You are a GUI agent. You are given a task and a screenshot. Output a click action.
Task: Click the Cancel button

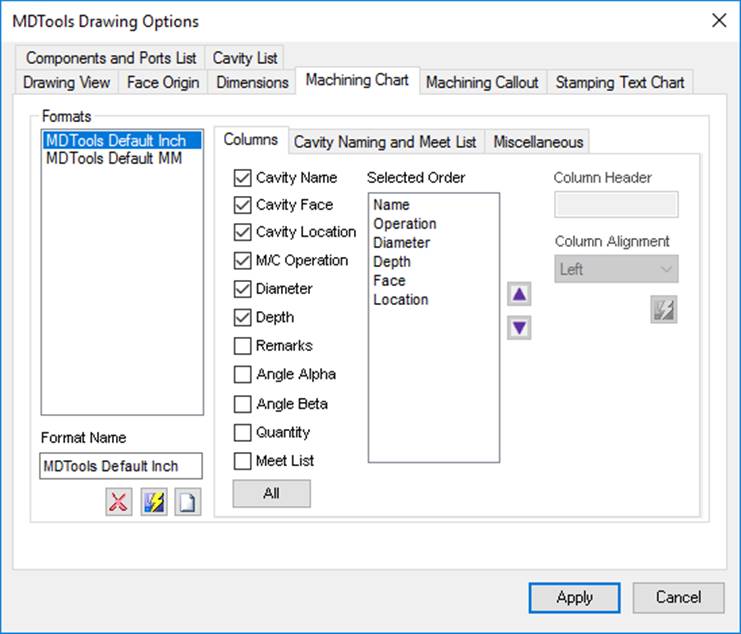point(678,598)
